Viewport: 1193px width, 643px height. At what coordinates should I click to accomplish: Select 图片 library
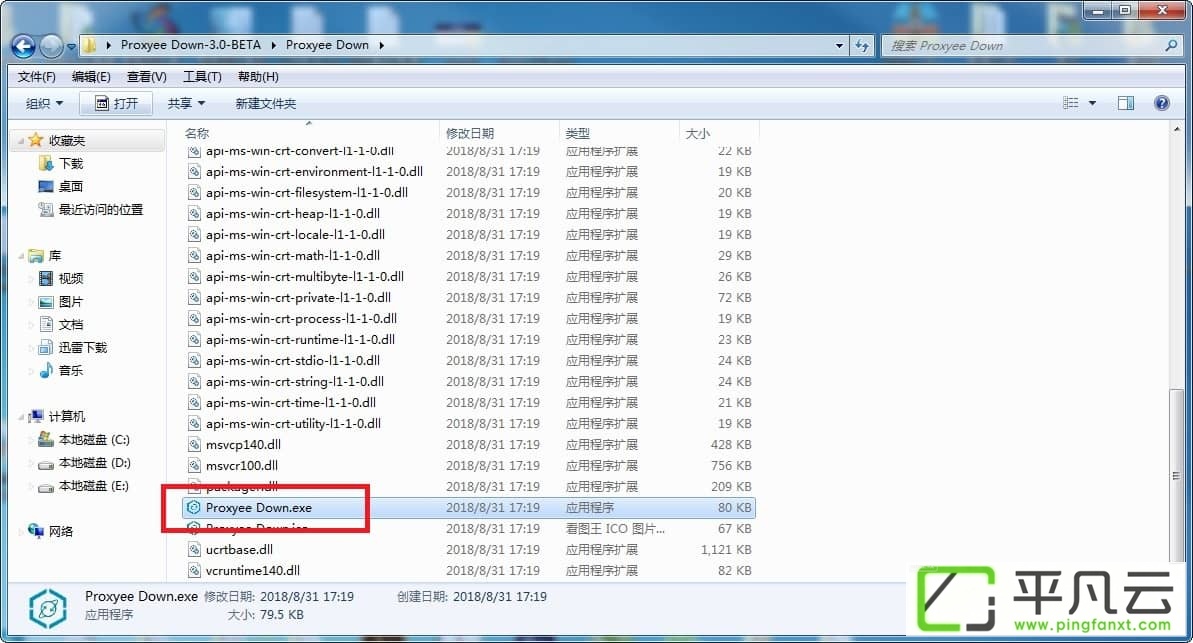coord(71,301)
